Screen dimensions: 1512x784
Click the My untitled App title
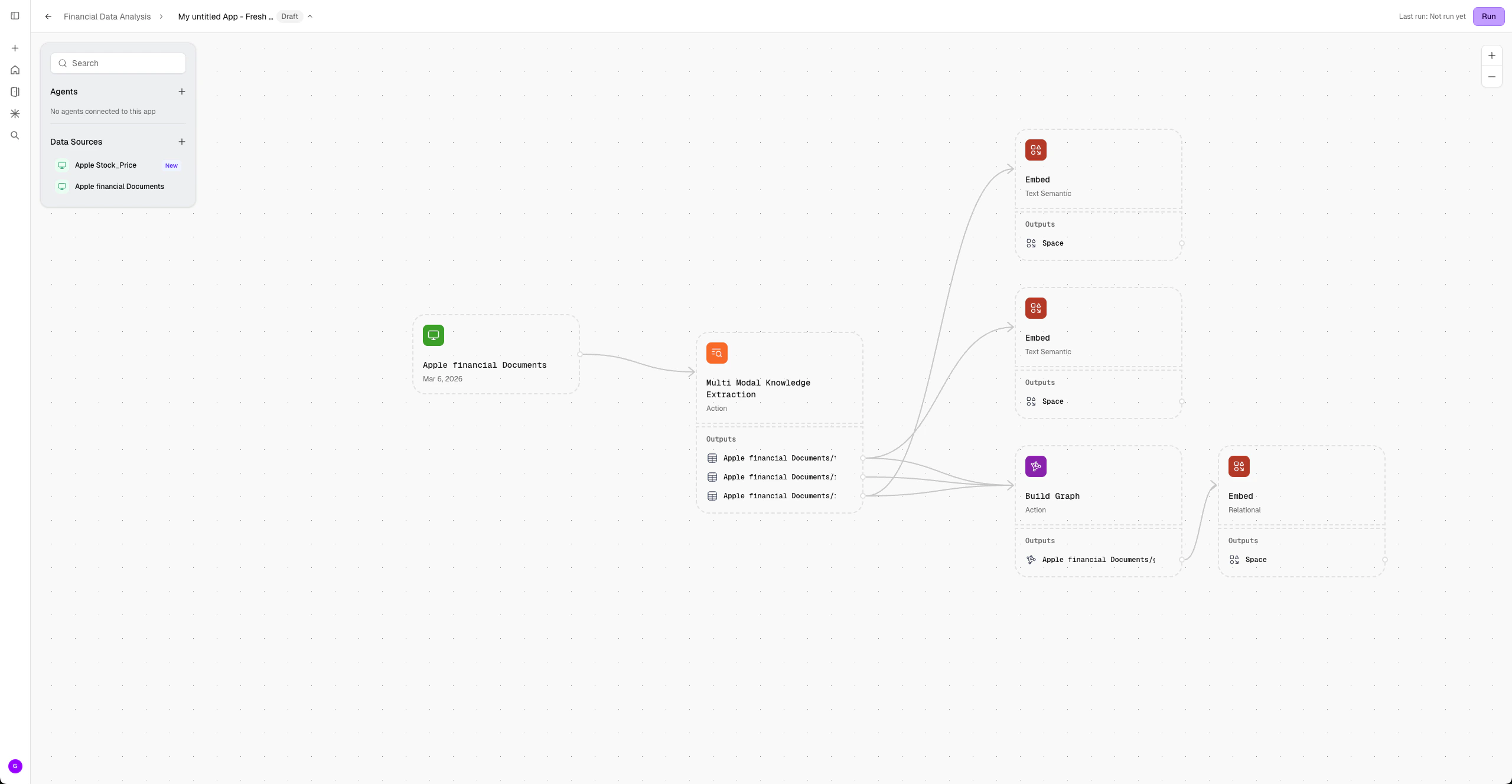224,16
